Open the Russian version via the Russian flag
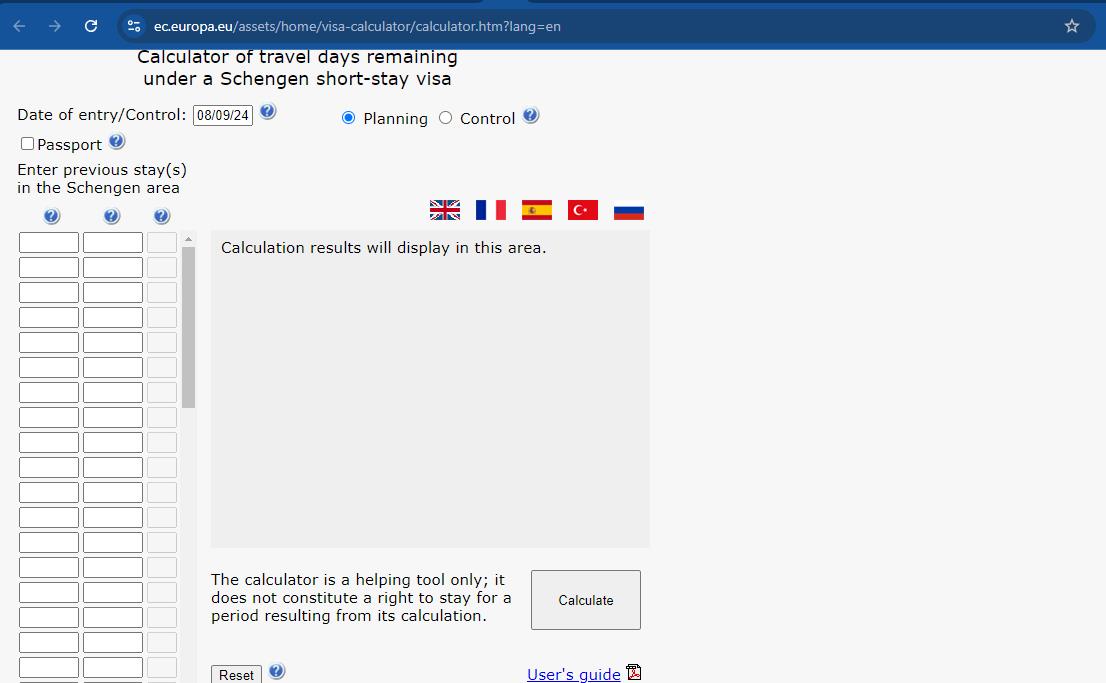 point(628,210)
